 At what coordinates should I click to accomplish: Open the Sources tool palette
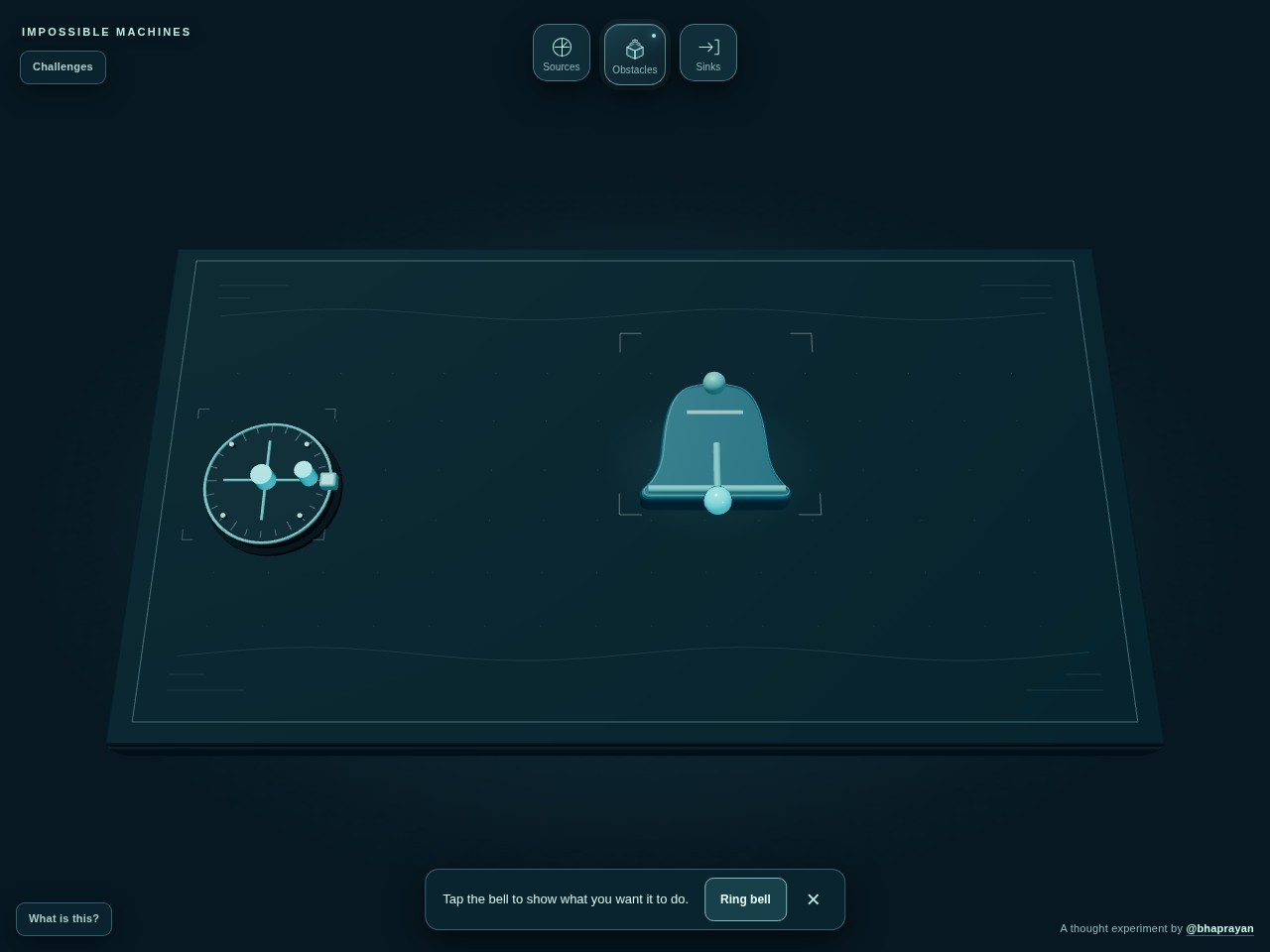[562, 53]
